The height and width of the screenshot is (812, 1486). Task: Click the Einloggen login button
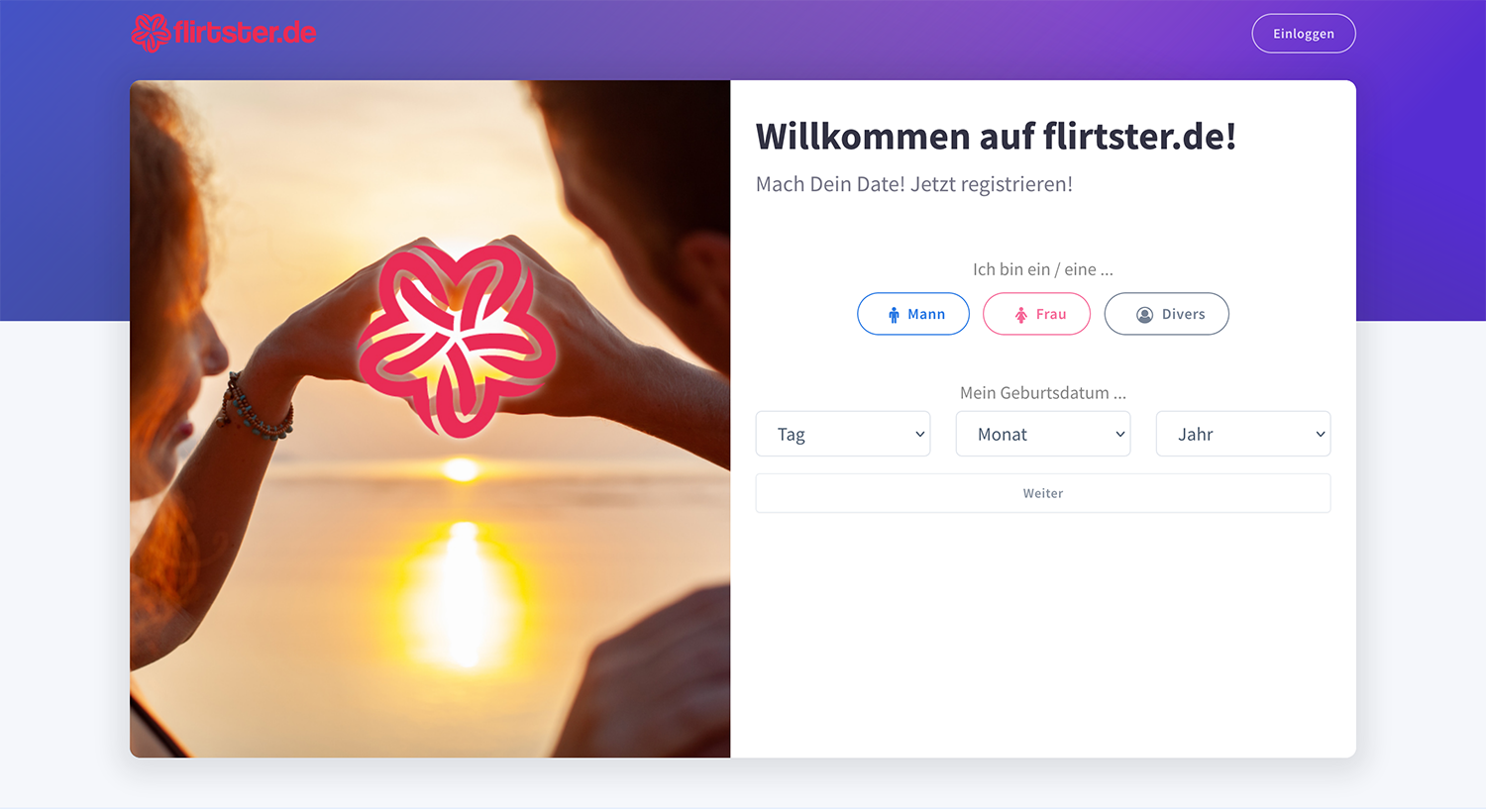point(1304,34)
